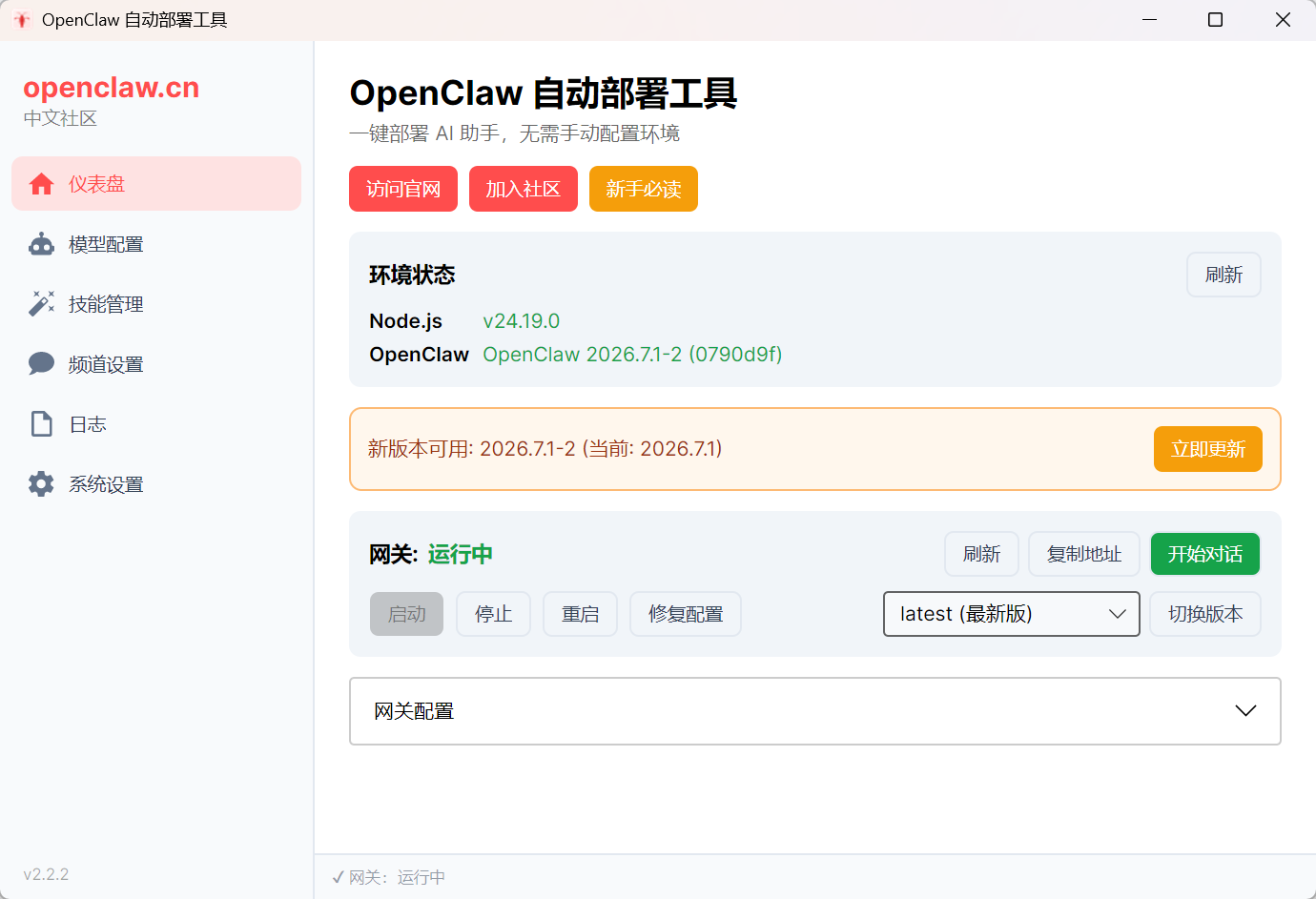
Task: Click the openclaw.cn logo link
Action: 112,88
